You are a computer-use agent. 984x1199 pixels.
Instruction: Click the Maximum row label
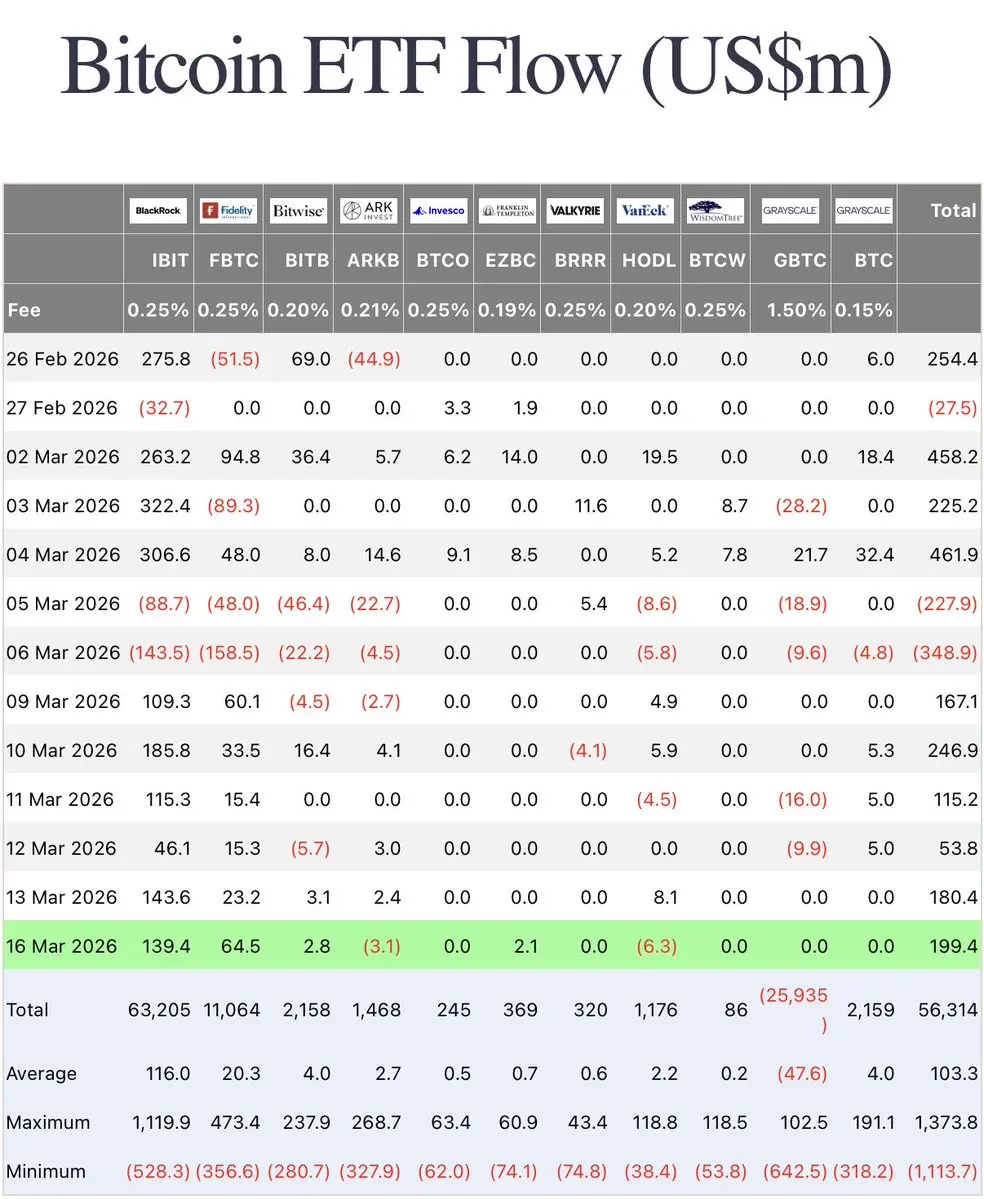pos(47,1123)
